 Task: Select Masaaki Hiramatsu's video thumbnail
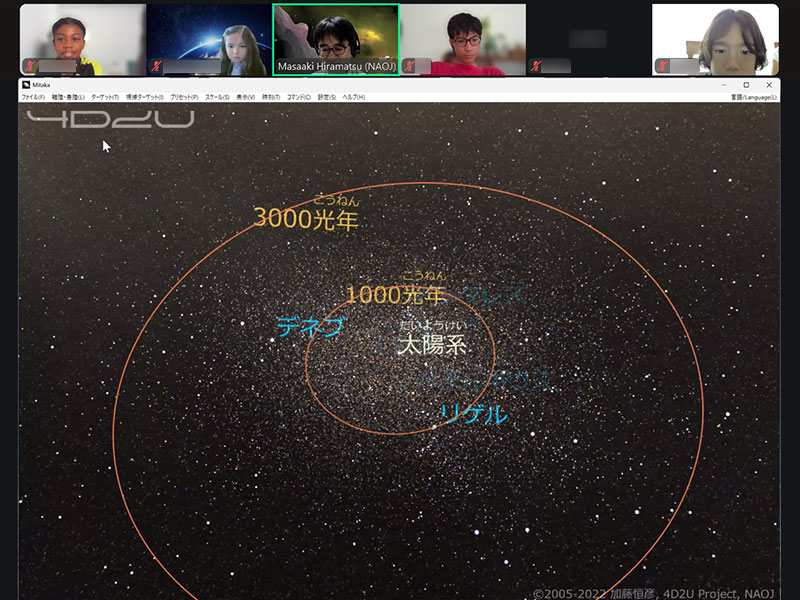coord(336,38)
